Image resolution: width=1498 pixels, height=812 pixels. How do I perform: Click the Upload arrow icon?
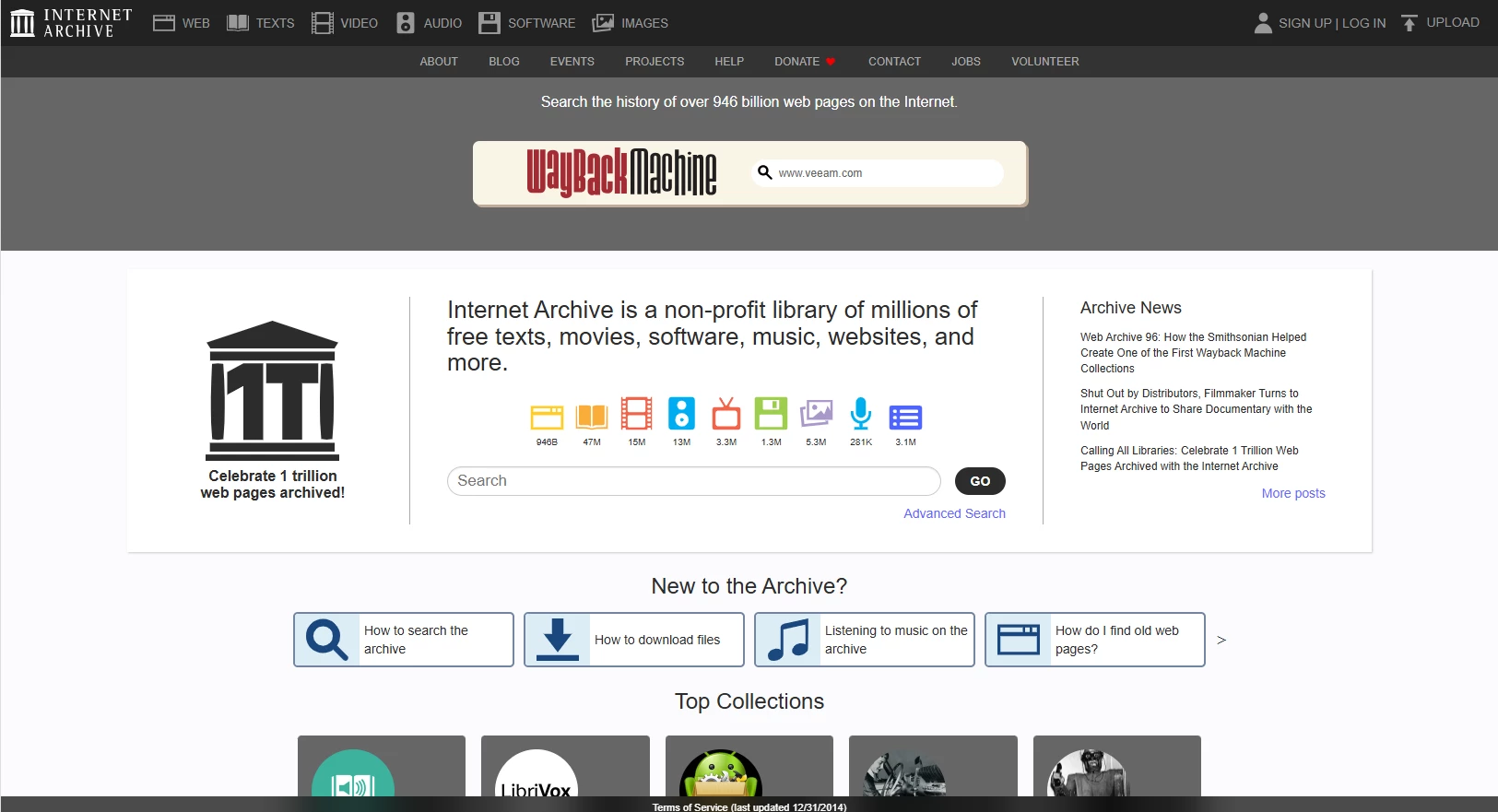coord(1410,23)
